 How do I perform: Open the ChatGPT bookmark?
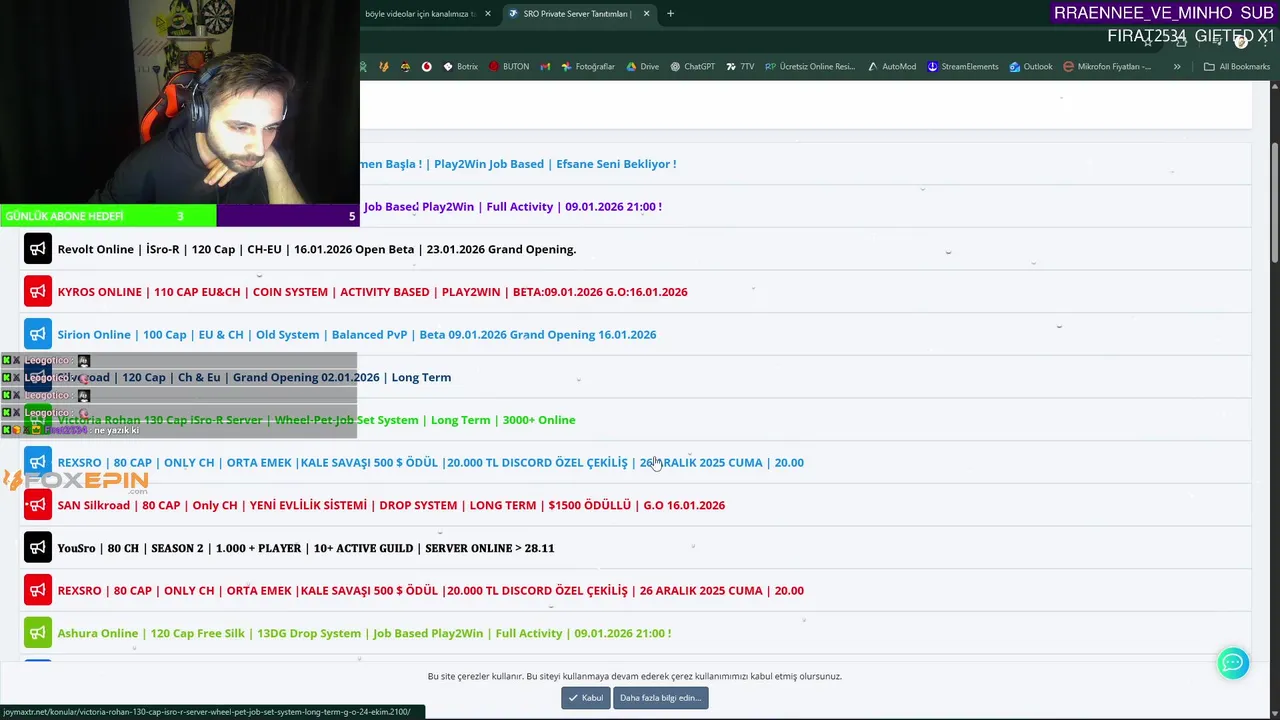[x=692, y=67]
